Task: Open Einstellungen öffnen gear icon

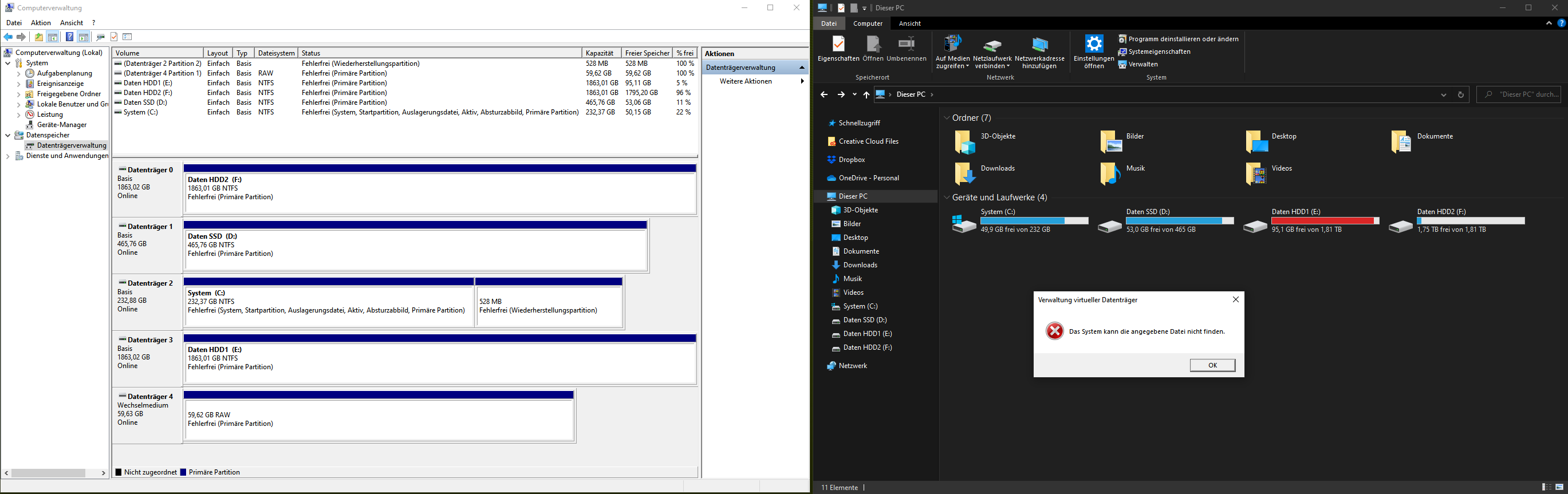Action: [1094, 44]
